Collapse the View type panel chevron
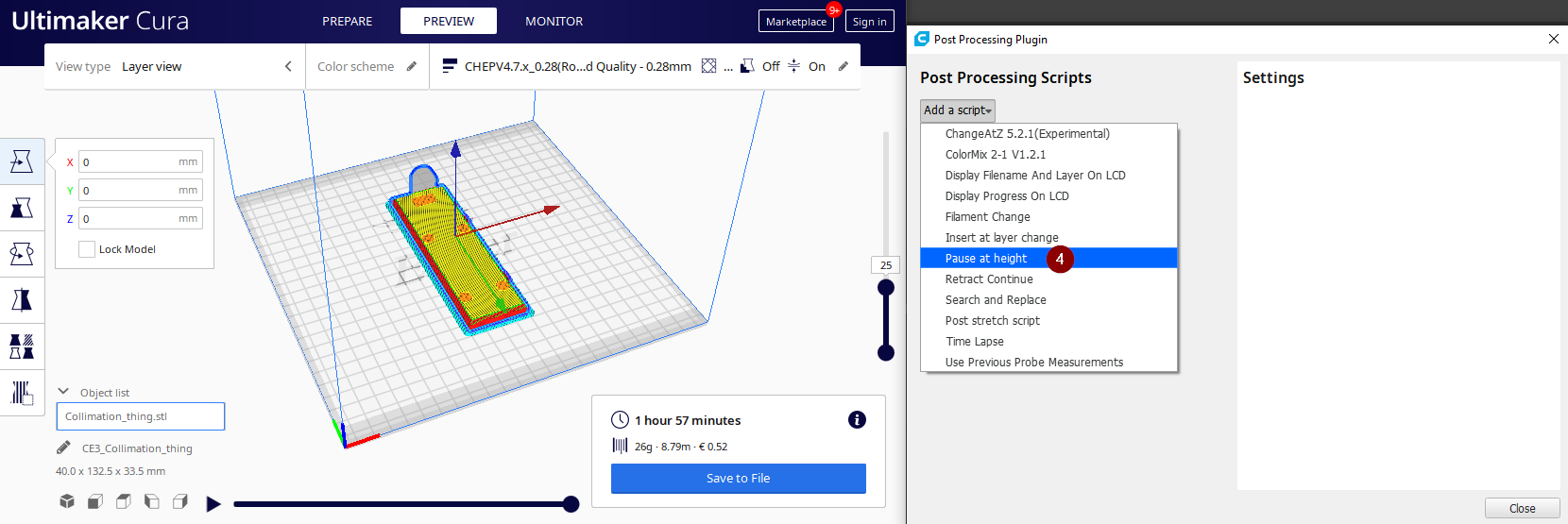 pyautogui.click(x=288, y=66)
